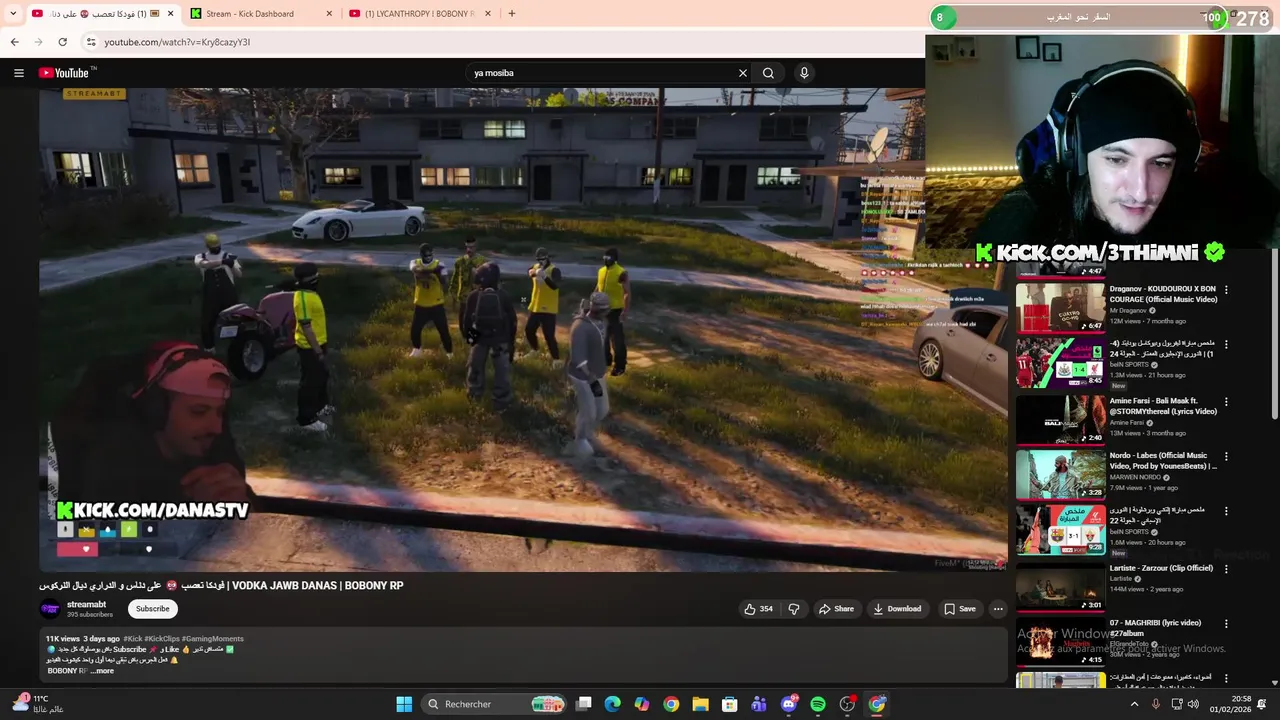Open options for Lartiste Zarzour video
The width and height of the screenshot is (1280, 720).
click(x=1226, y=569)
